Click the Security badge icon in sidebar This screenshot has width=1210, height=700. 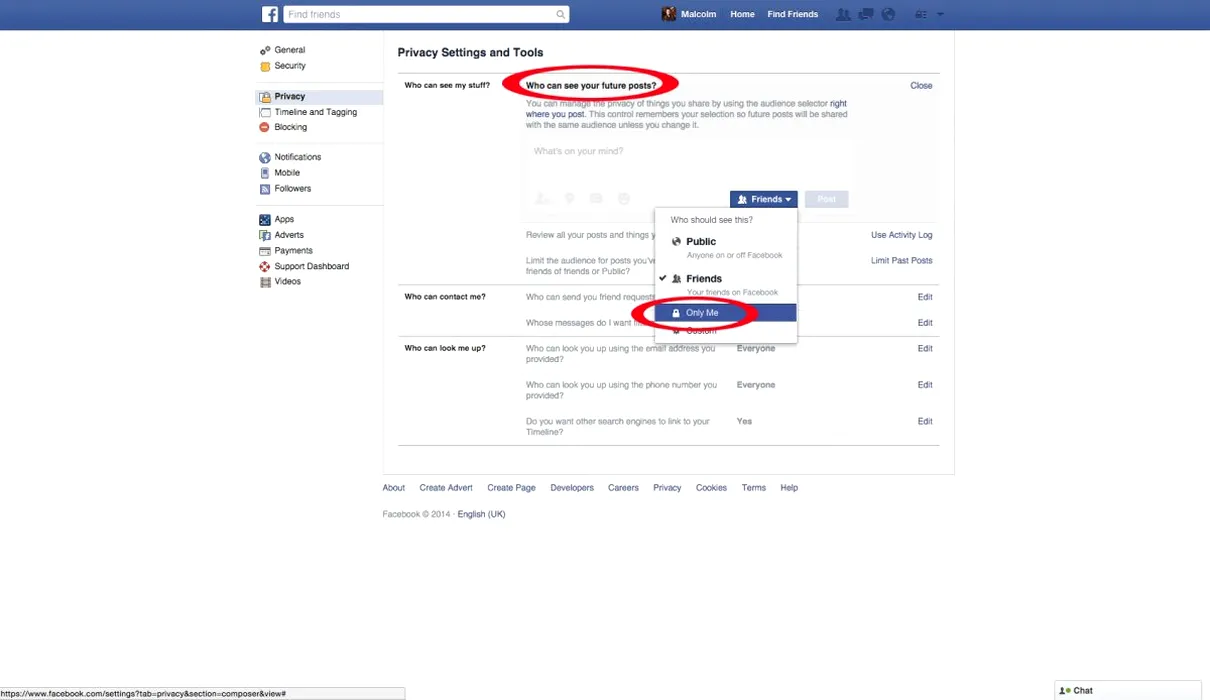pyautogui.click(x=265, y=66)
